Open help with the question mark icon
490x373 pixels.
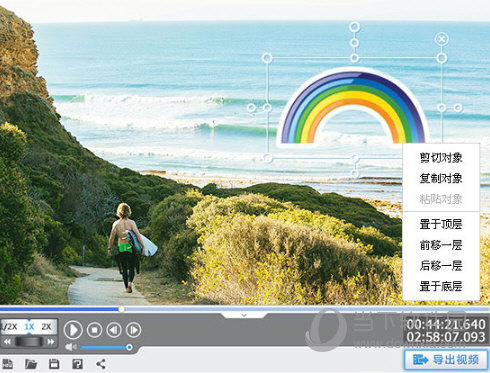tap(77, 364)
